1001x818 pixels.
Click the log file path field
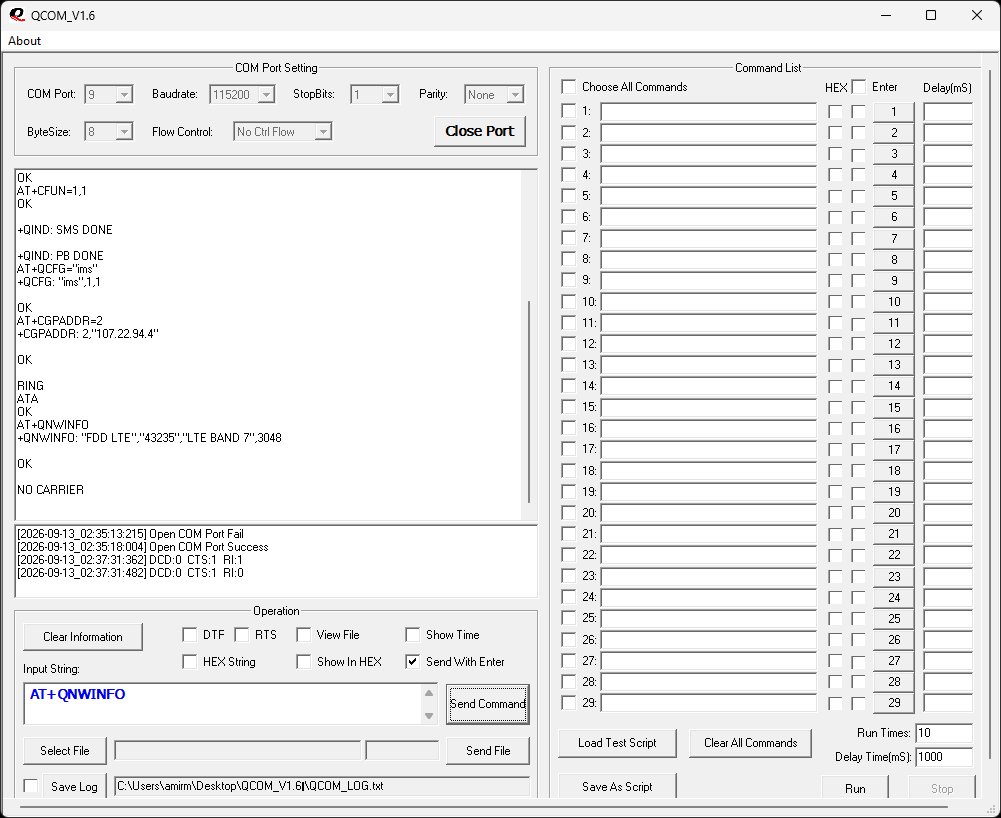point(322,786)
